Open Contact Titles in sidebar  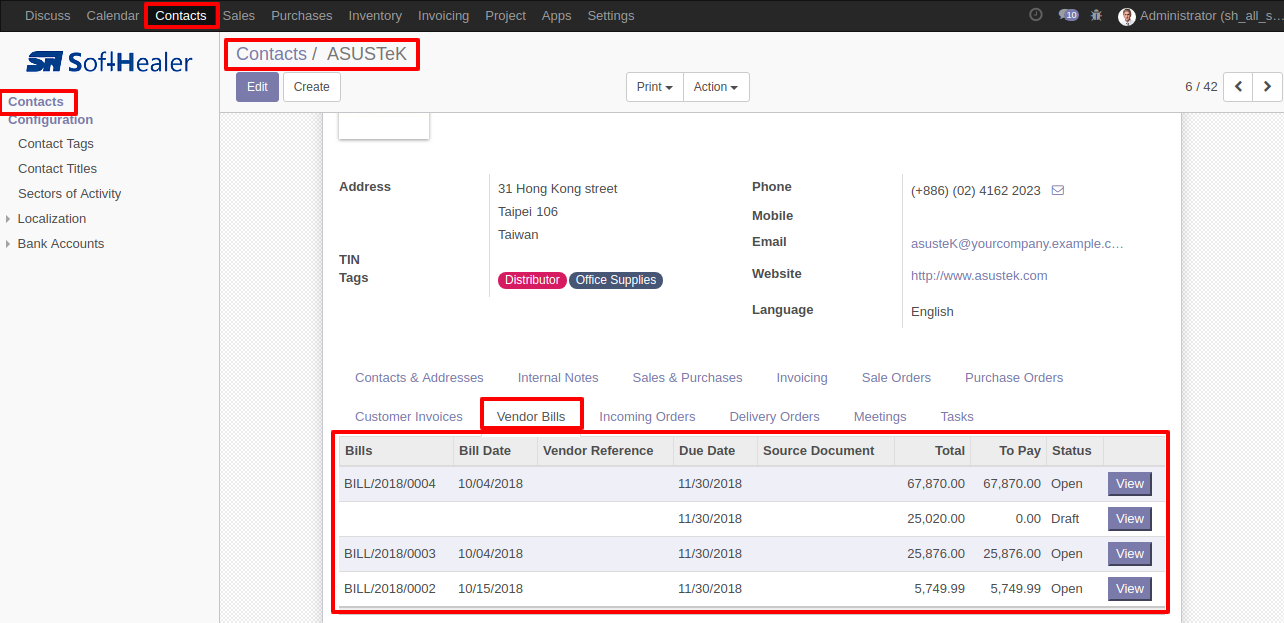click(58, 169)
